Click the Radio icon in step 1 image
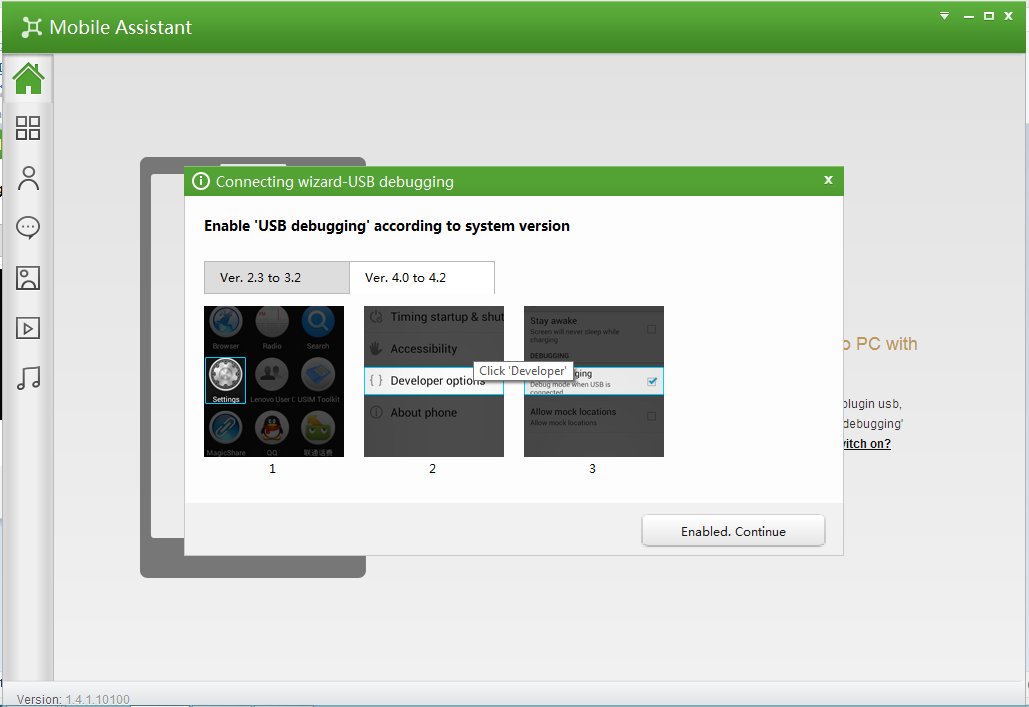This screenshot has width=1029, height=707. tap(272, 322)
